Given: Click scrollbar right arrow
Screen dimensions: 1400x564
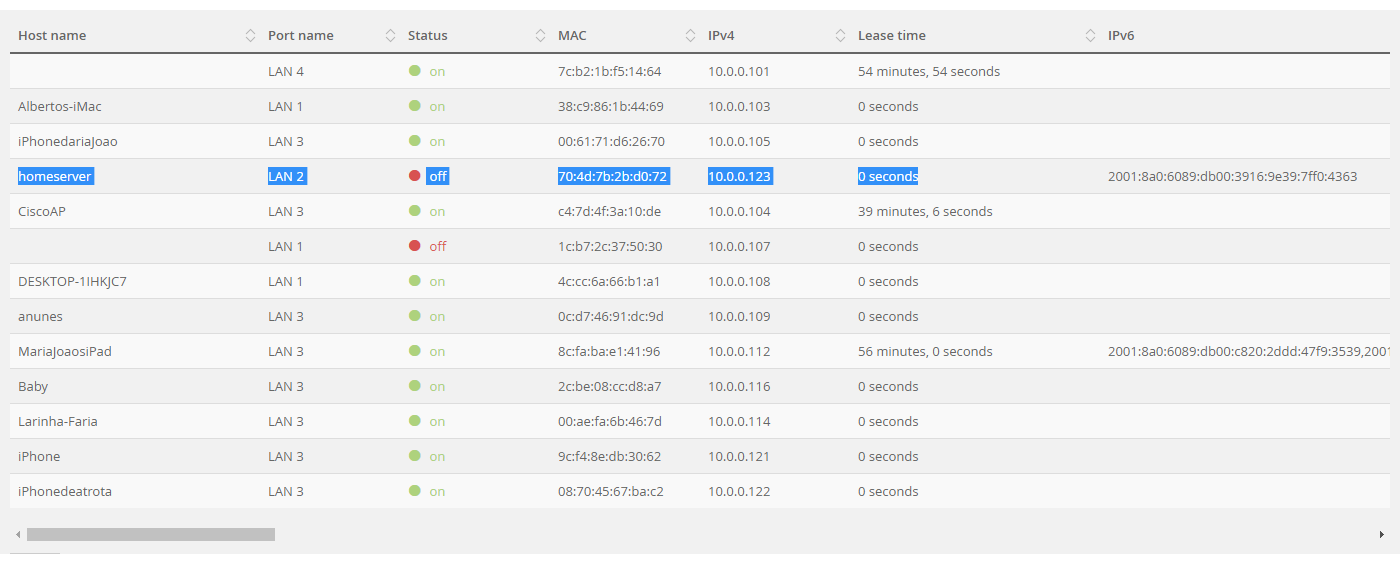Looking at the screenshot, I should coord(1382,535).
